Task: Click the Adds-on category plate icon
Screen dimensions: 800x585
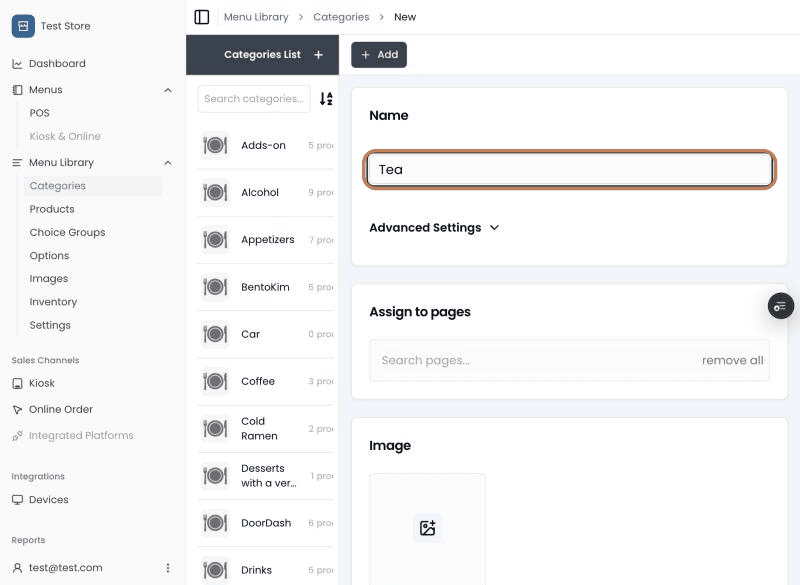Action: [x=215, y=145]
